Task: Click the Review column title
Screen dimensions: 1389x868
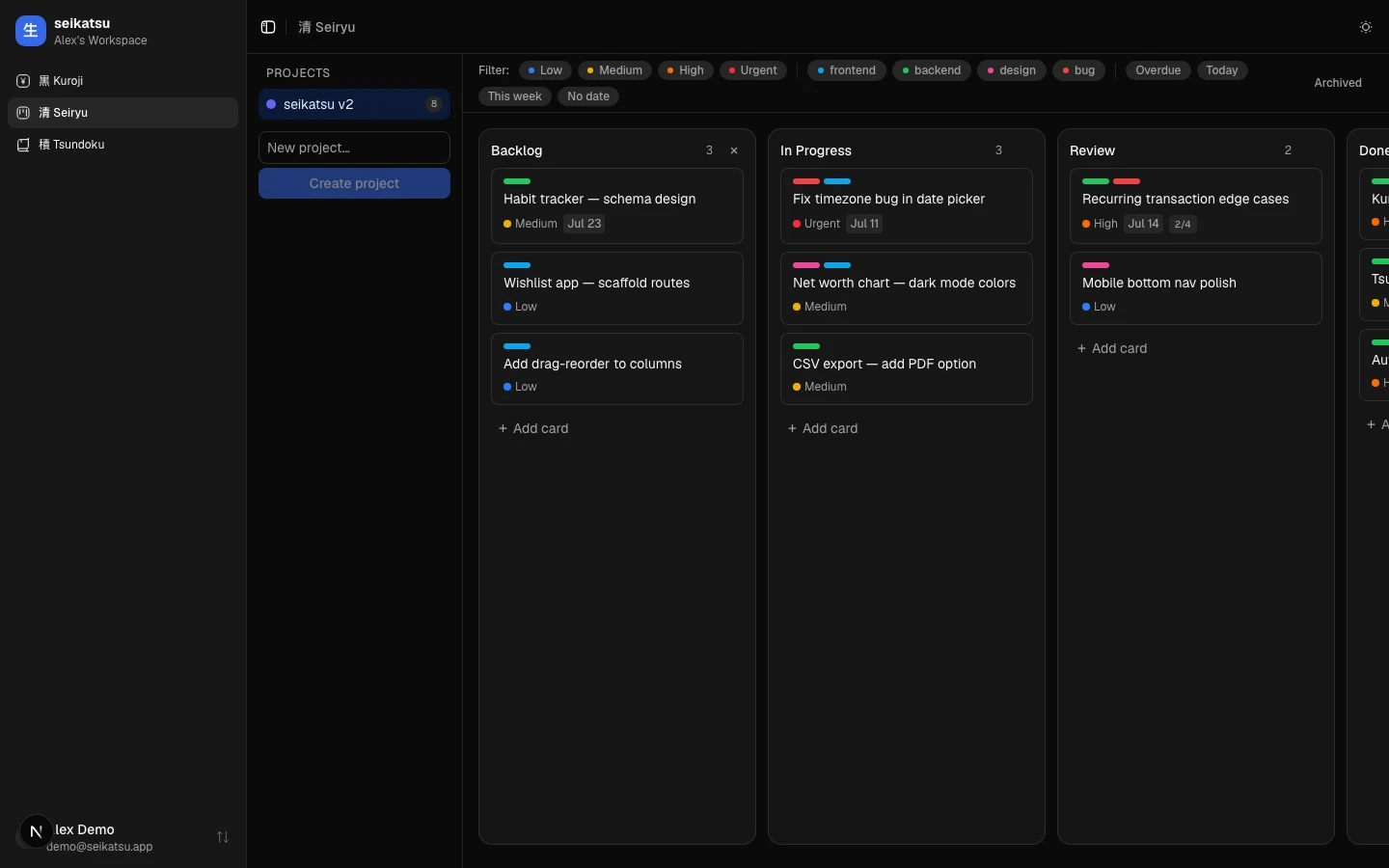Action: click(x=1092, y=150)
